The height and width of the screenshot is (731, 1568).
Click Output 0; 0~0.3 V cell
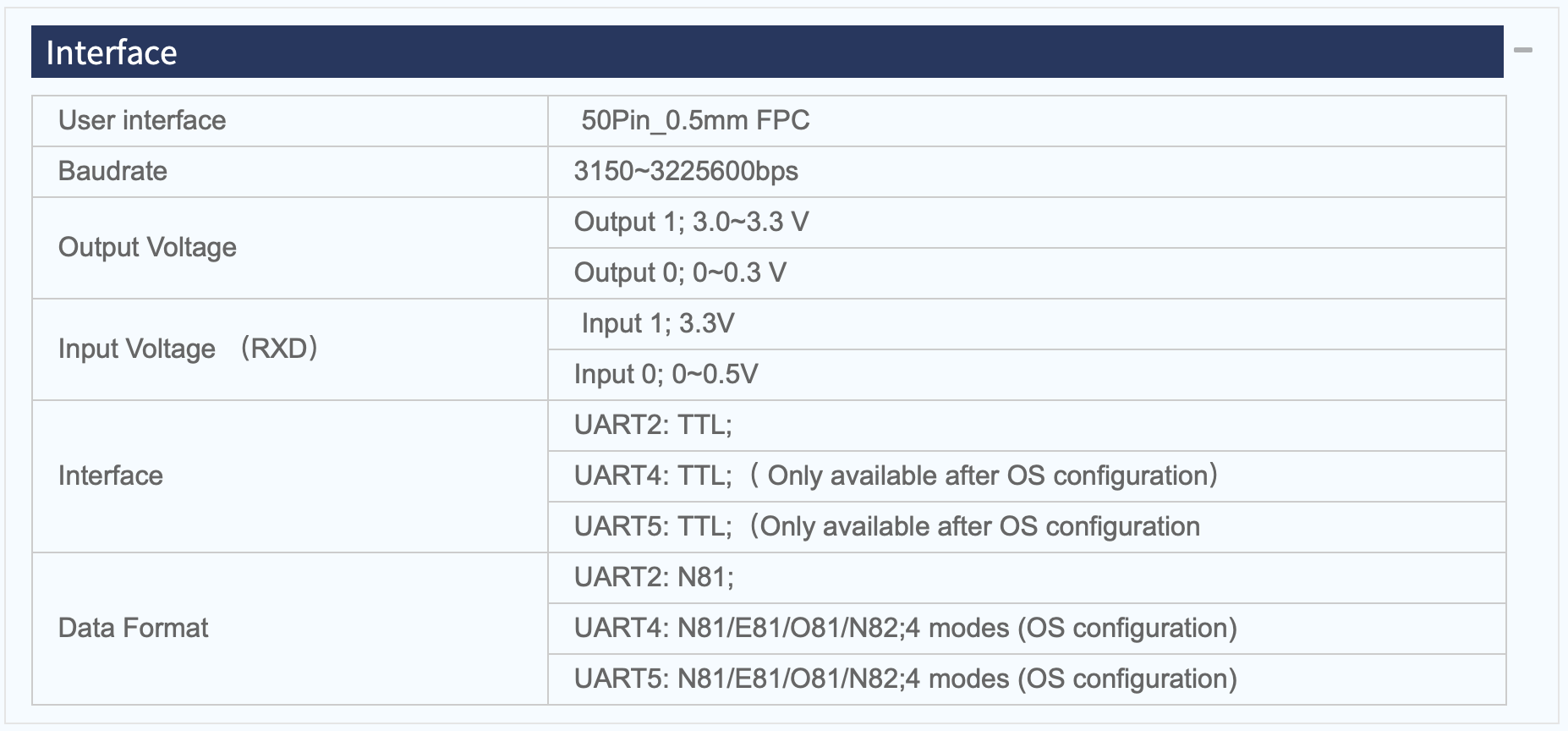click(x=1027, y=273)
